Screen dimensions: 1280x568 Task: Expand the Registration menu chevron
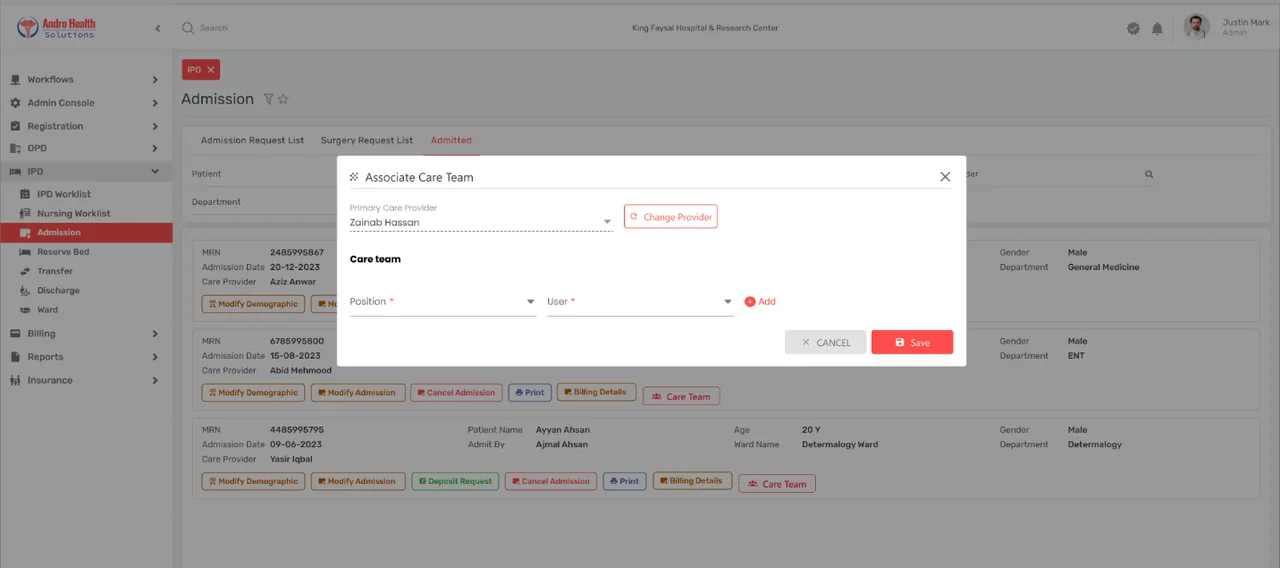155,126
